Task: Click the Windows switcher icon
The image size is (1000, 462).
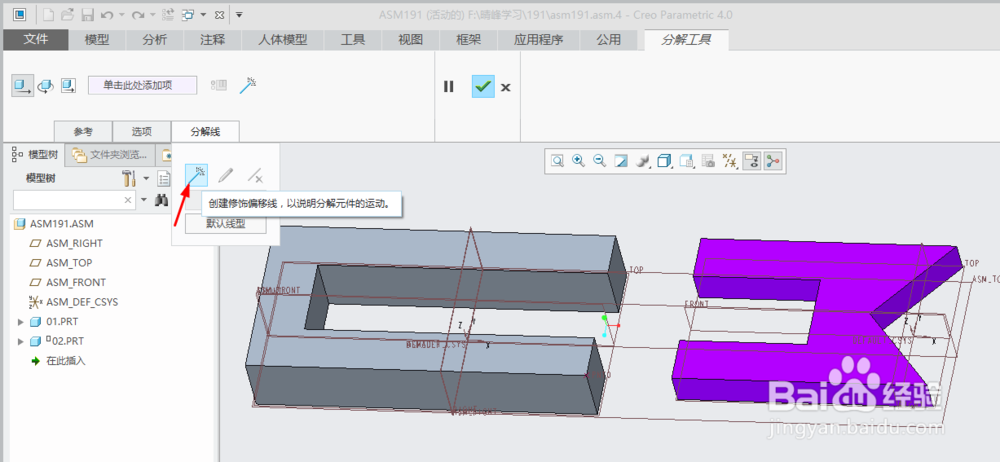Action: point(189,14)
